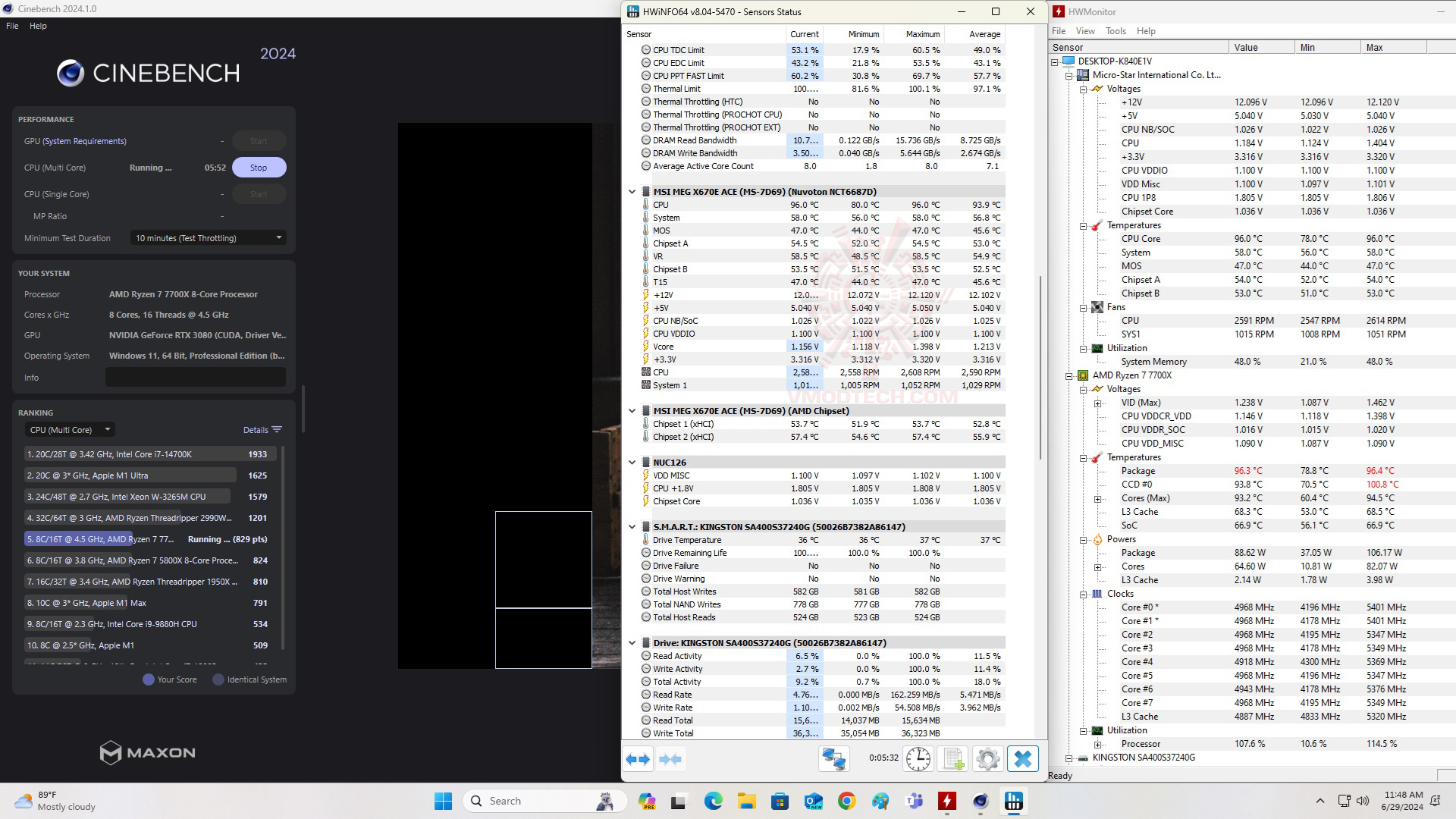
Task: Click the Cinebench Info input field
Action: click(x=195, y=378)
